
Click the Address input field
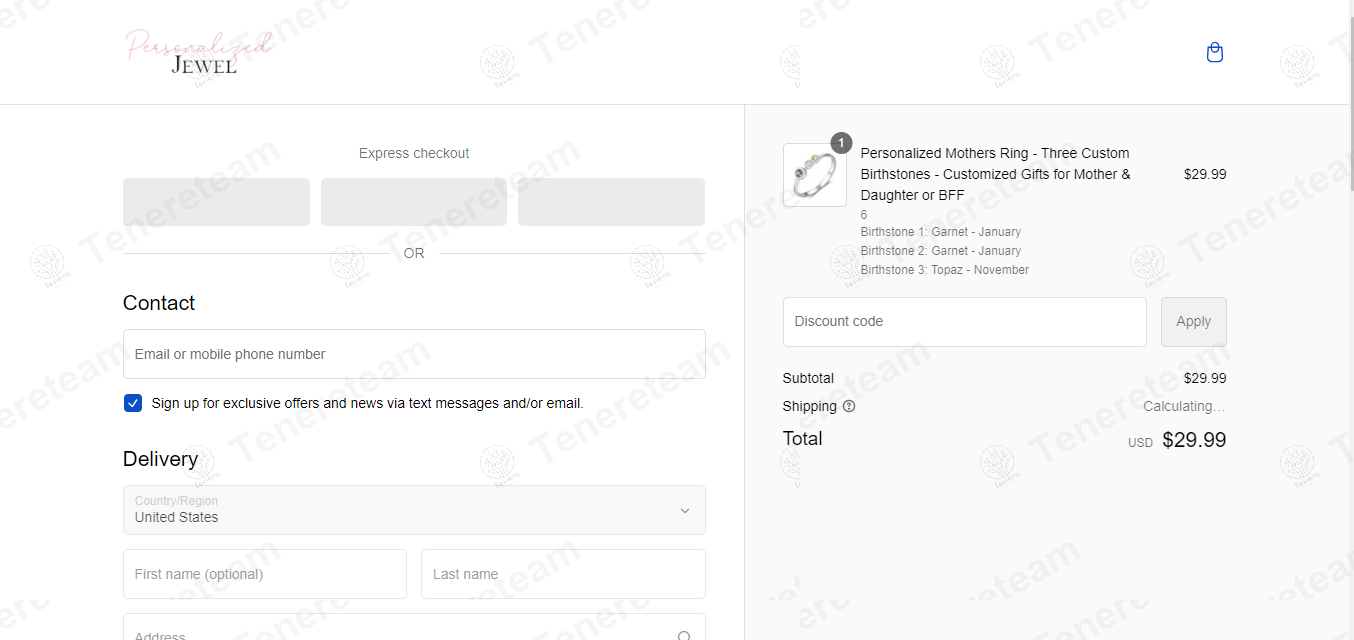414,627
